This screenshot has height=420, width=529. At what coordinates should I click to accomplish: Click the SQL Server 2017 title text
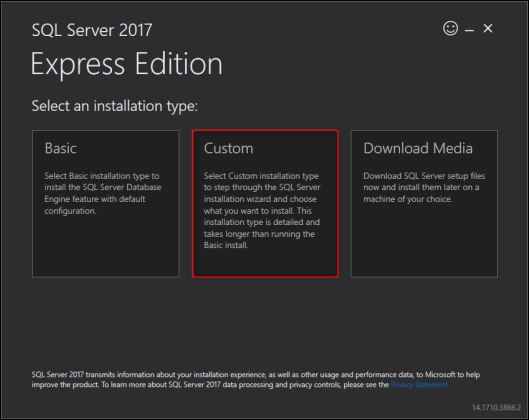pyautogui.click(x=92, y=30)
